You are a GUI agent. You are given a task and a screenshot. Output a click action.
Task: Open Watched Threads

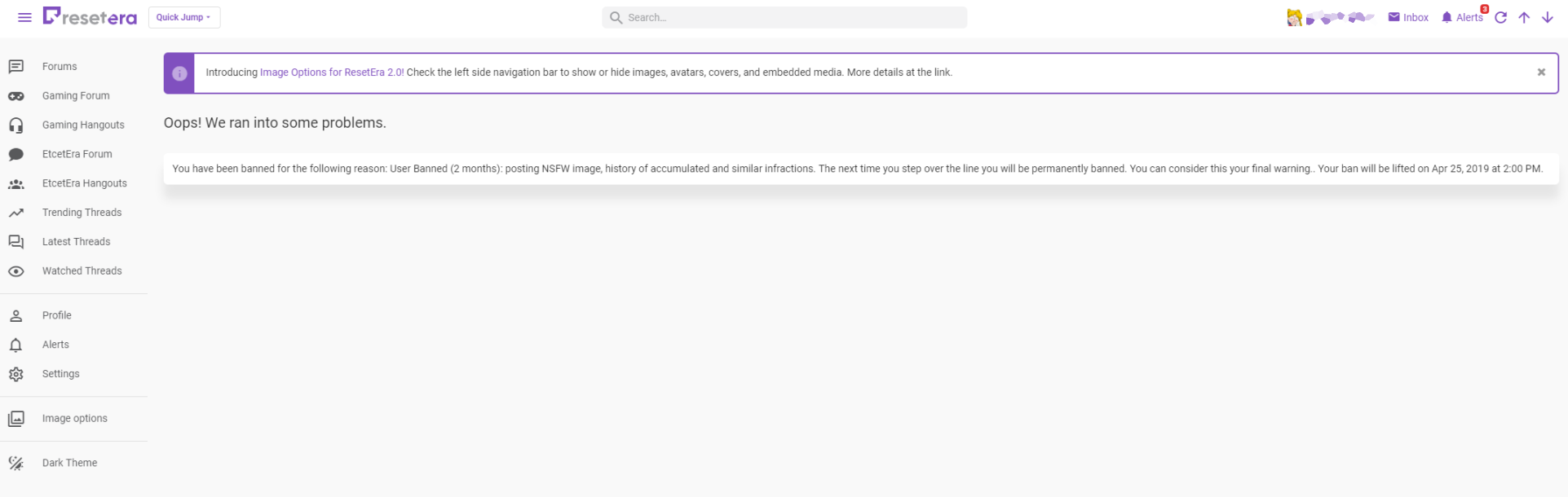(82, 271)
